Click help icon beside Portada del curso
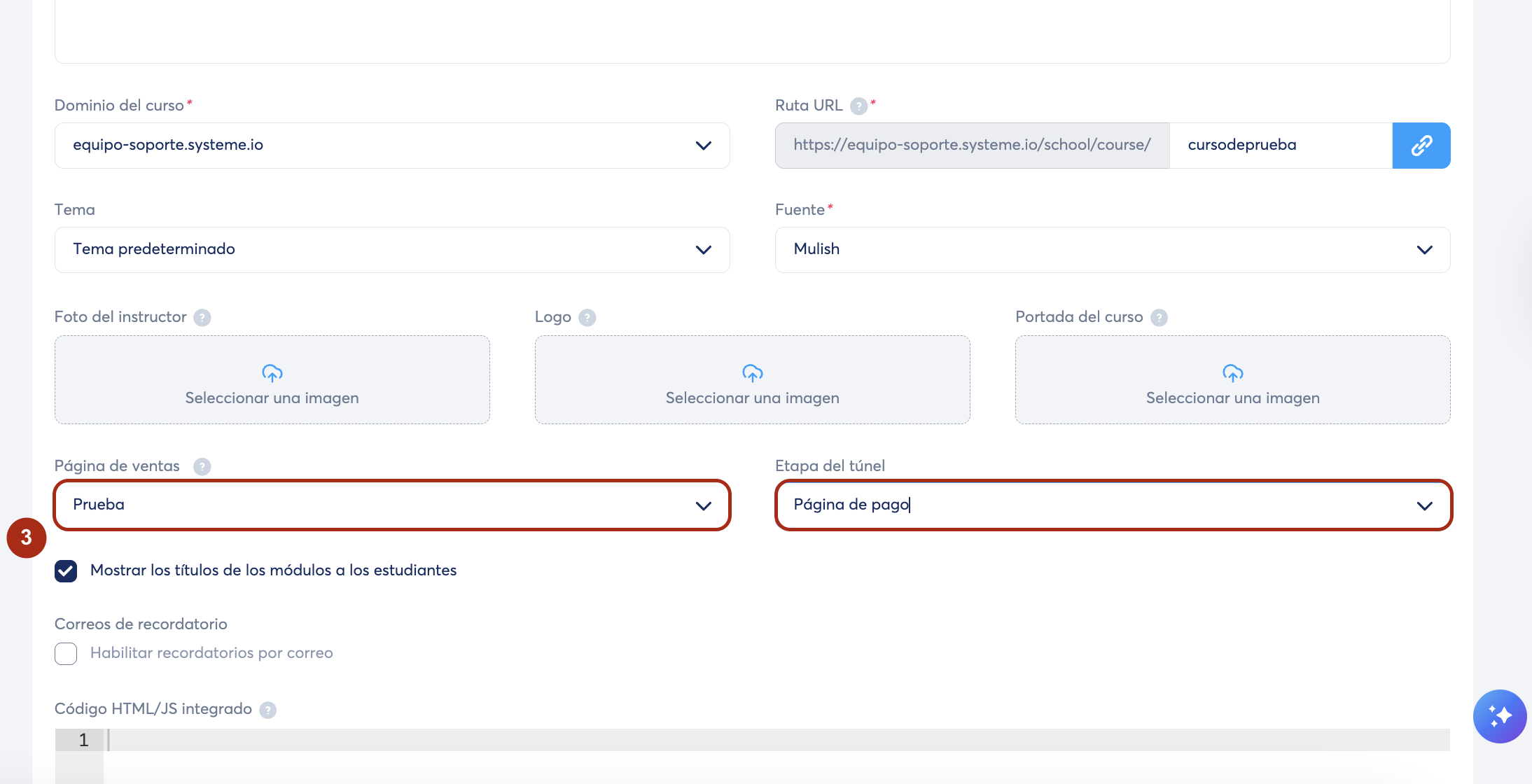 click(1159, 318)
